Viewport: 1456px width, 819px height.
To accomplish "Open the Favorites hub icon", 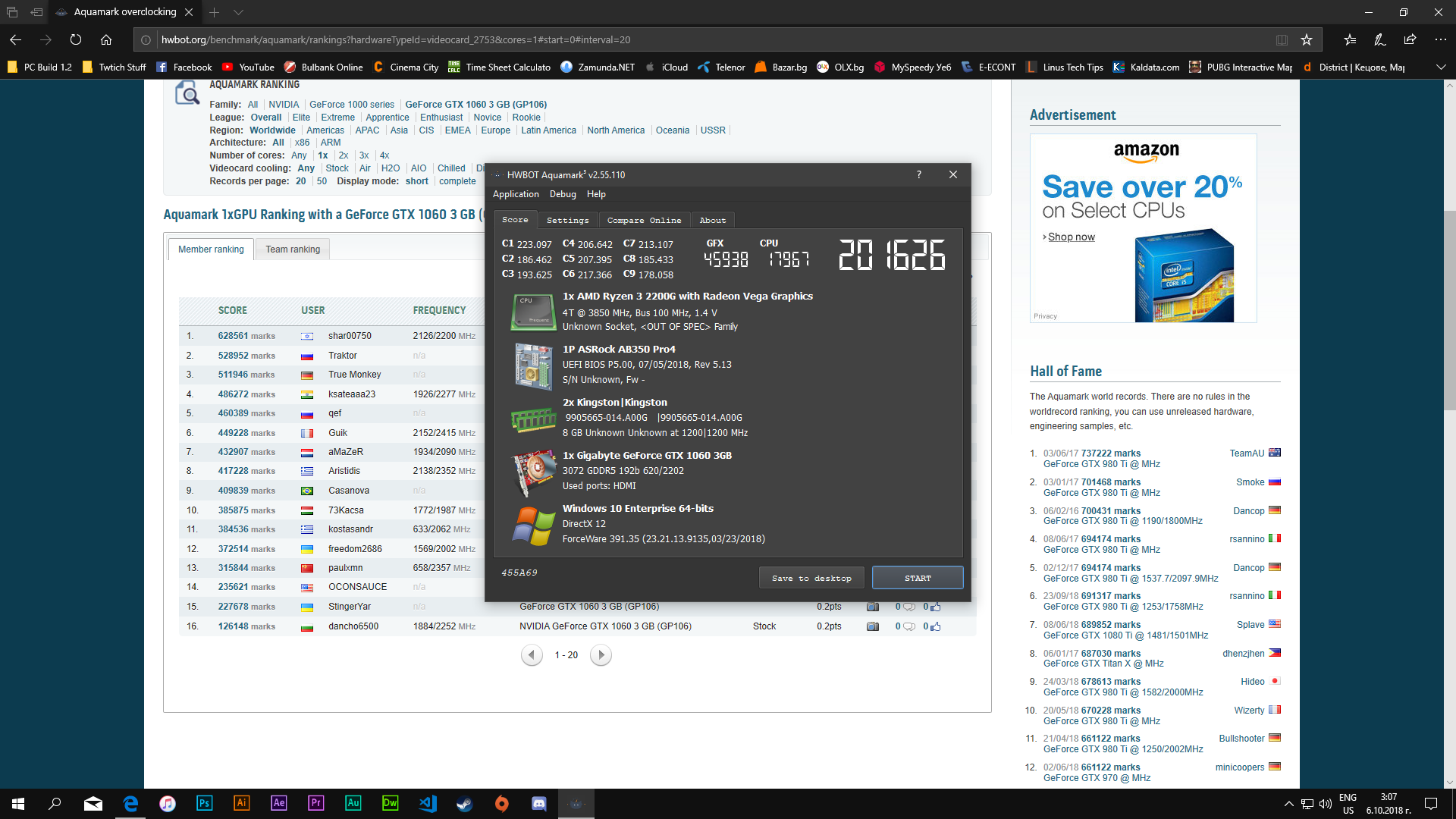I will 1350,39.
